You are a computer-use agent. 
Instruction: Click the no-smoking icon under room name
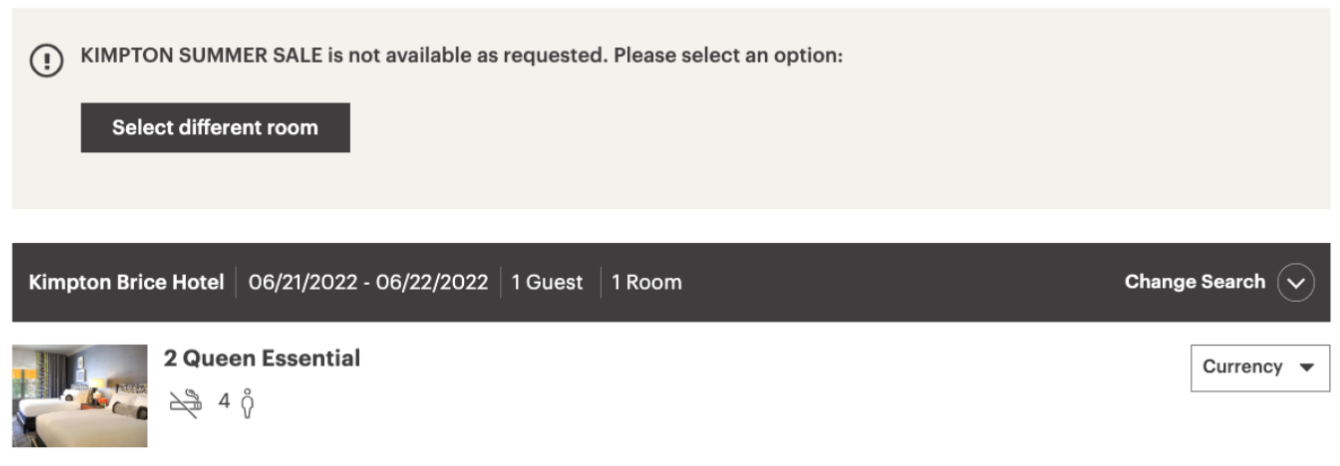click(185, 403)
